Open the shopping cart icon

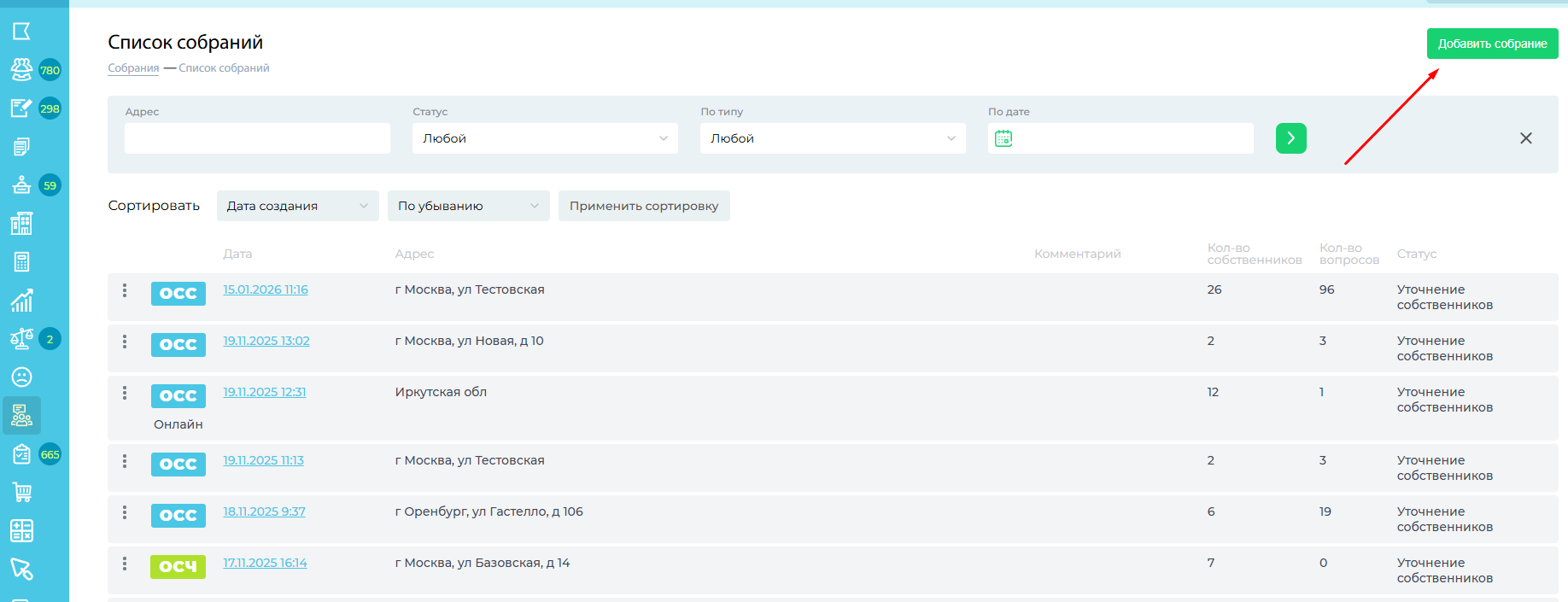(21, 493)
